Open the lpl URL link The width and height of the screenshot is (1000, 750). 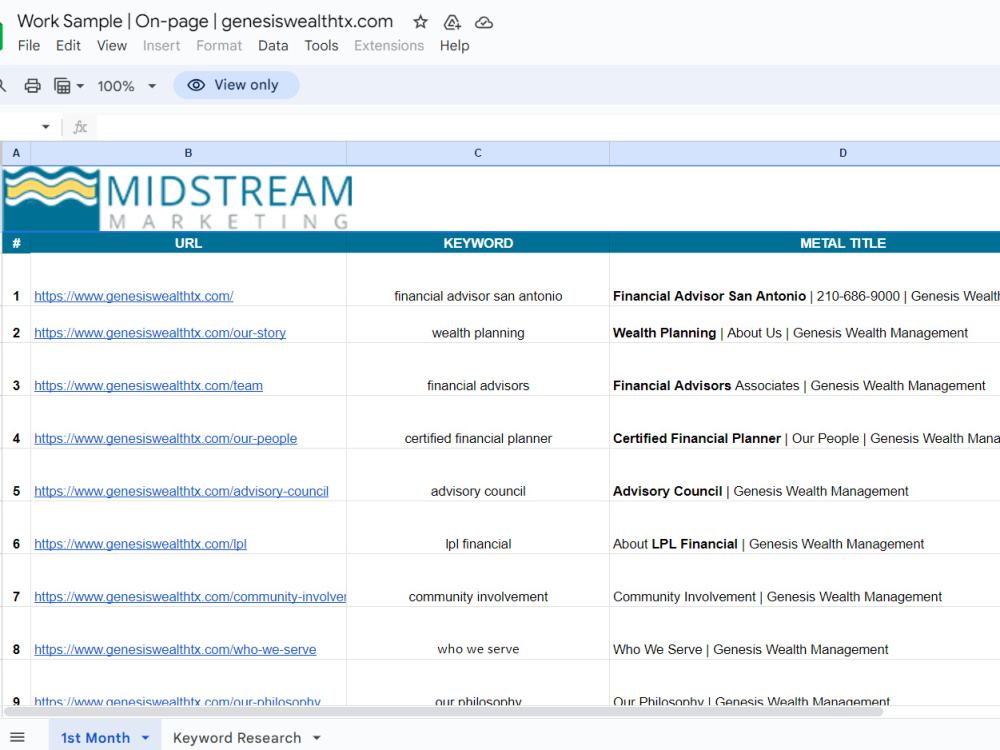click(140, 544)
